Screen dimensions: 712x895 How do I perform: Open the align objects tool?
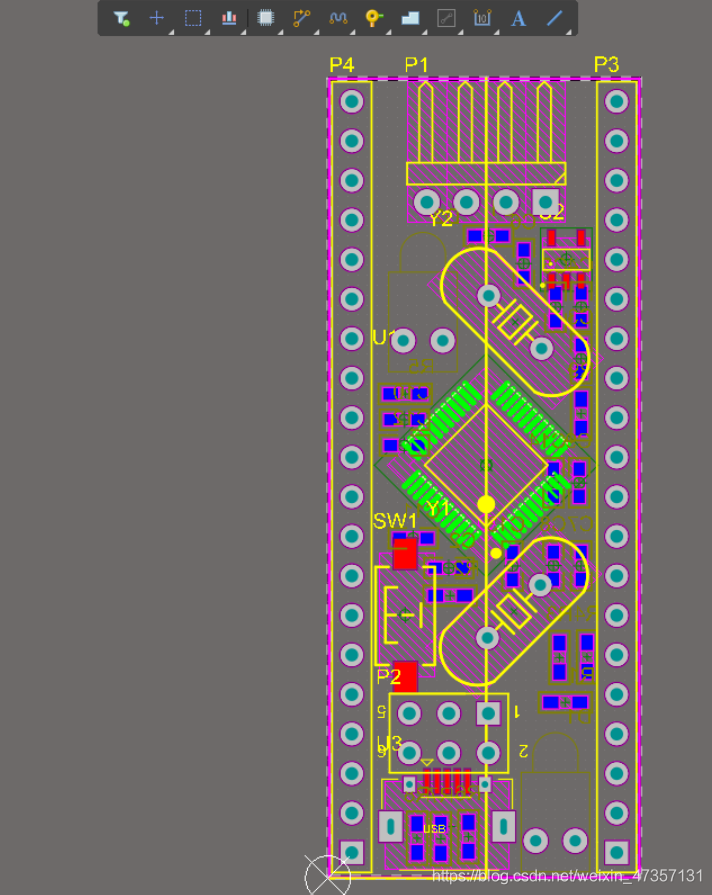229,18
